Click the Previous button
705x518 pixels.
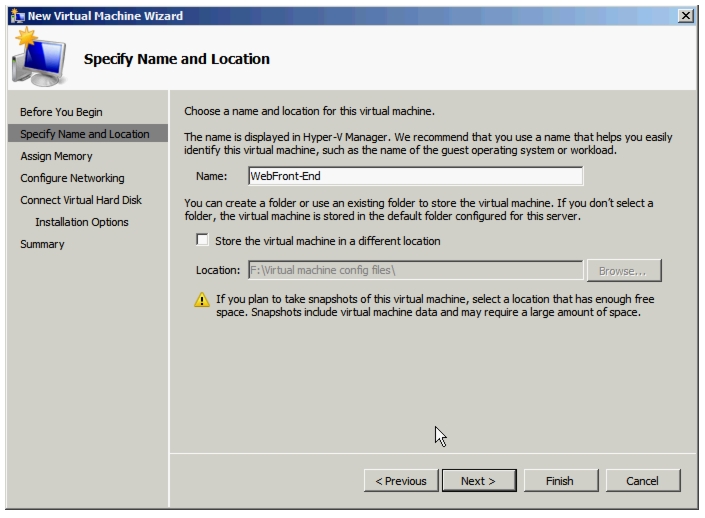click(x=401, y=481)
